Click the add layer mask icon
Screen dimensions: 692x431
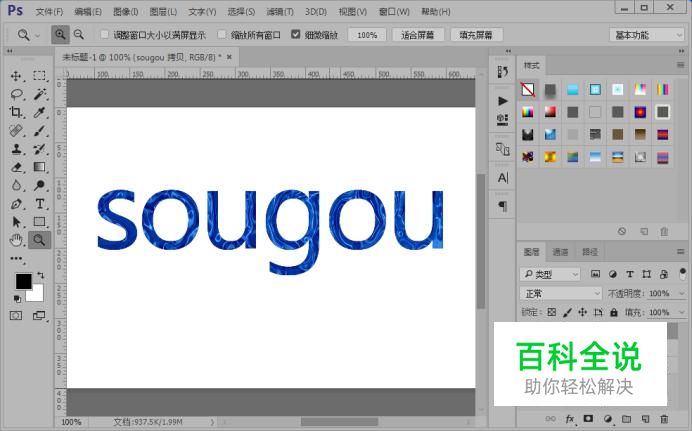point(588,419)
